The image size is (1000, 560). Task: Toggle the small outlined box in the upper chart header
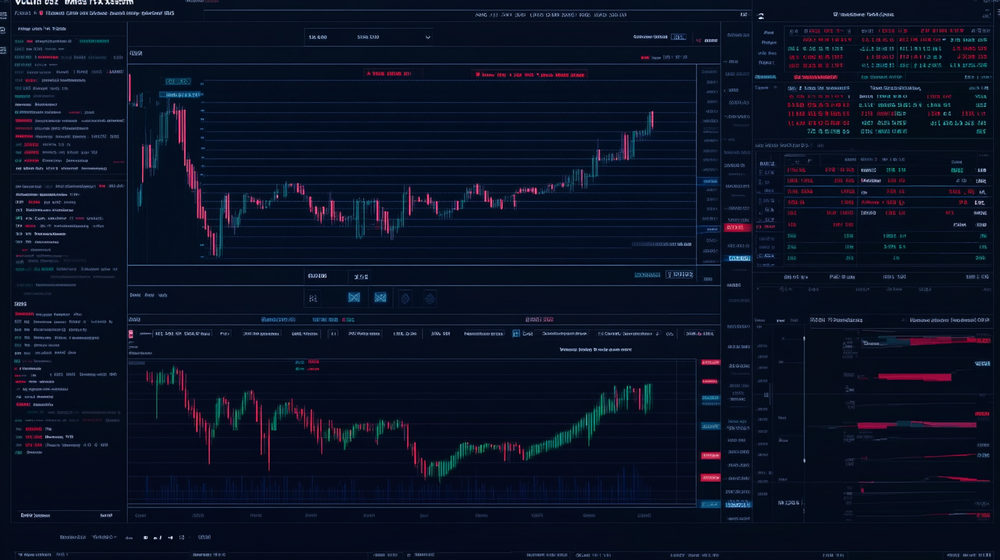[678, 37]
